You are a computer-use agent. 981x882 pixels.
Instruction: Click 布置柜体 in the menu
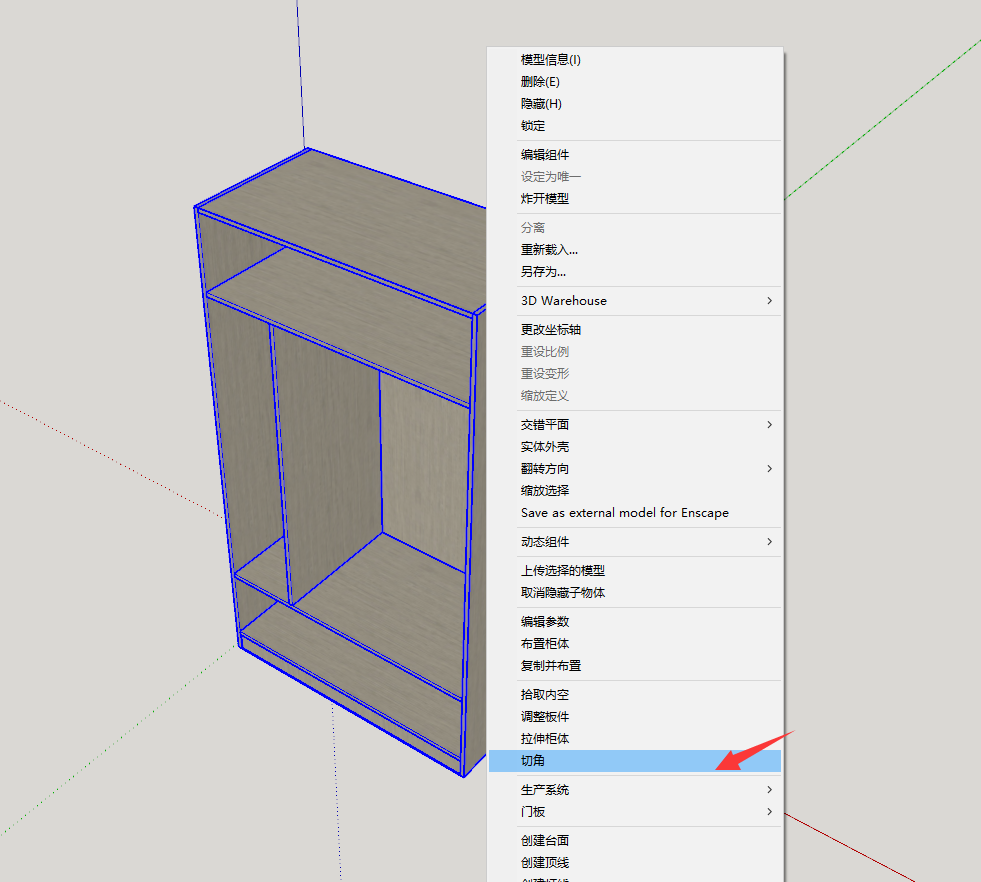tap(545, 644)
